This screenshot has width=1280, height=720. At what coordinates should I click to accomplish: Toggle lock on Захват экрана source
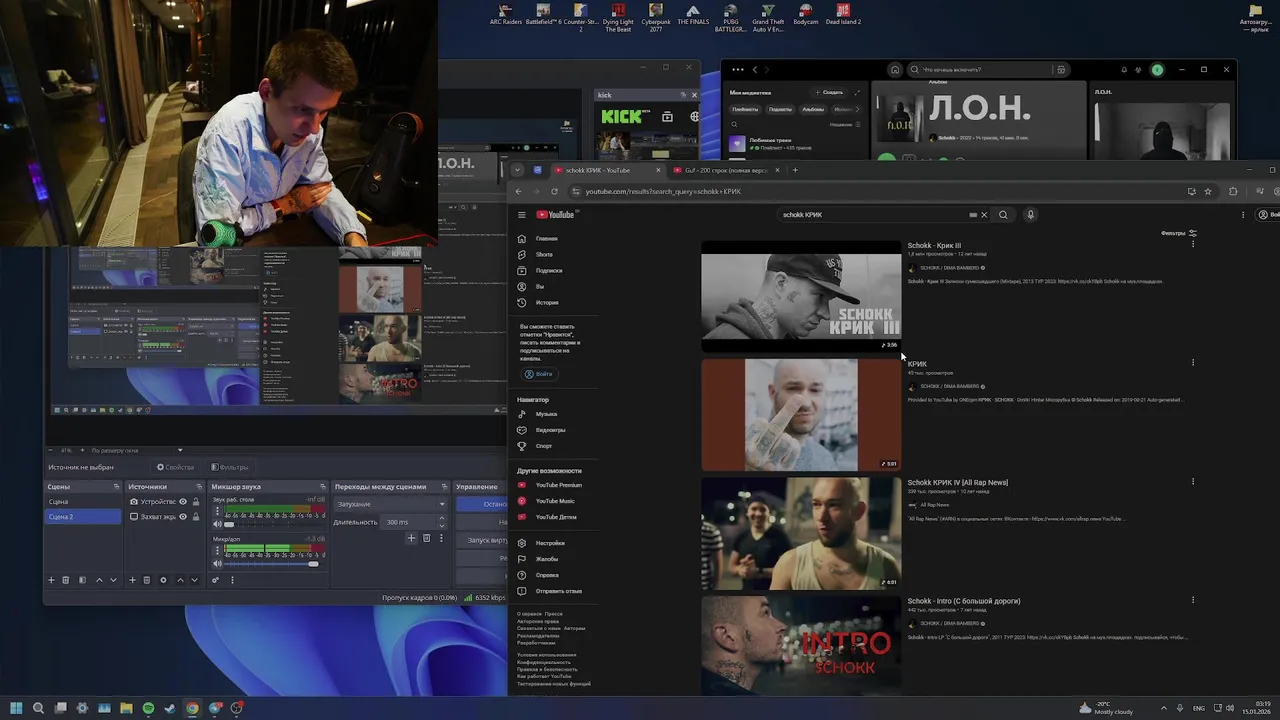point(195,517)
